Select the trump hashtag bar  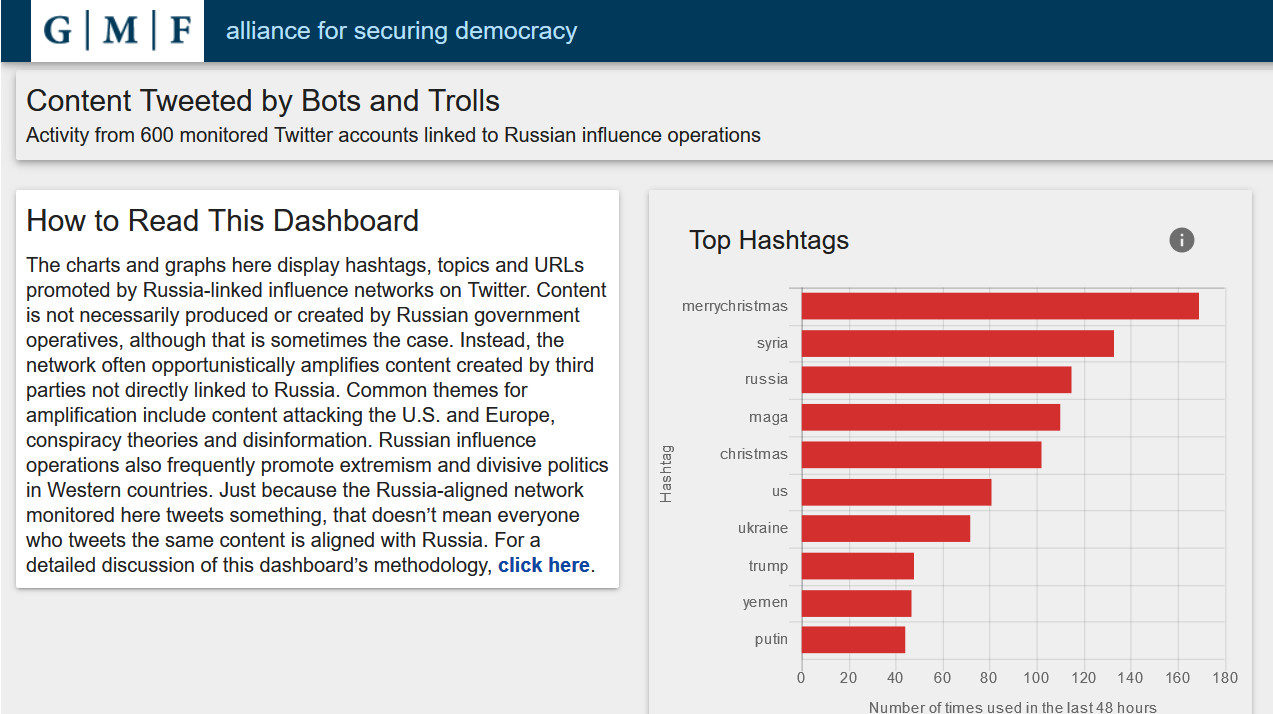pos(858,566)
